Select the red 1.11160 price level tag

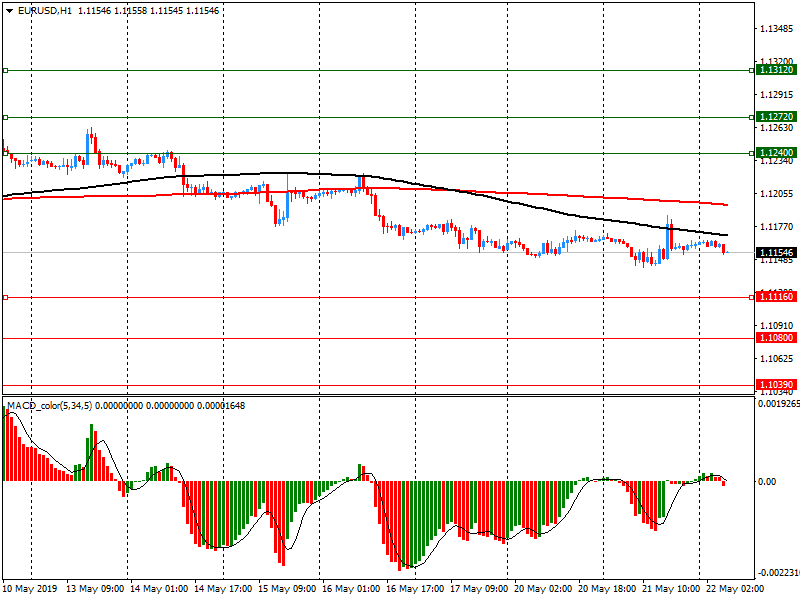point(776,297)
